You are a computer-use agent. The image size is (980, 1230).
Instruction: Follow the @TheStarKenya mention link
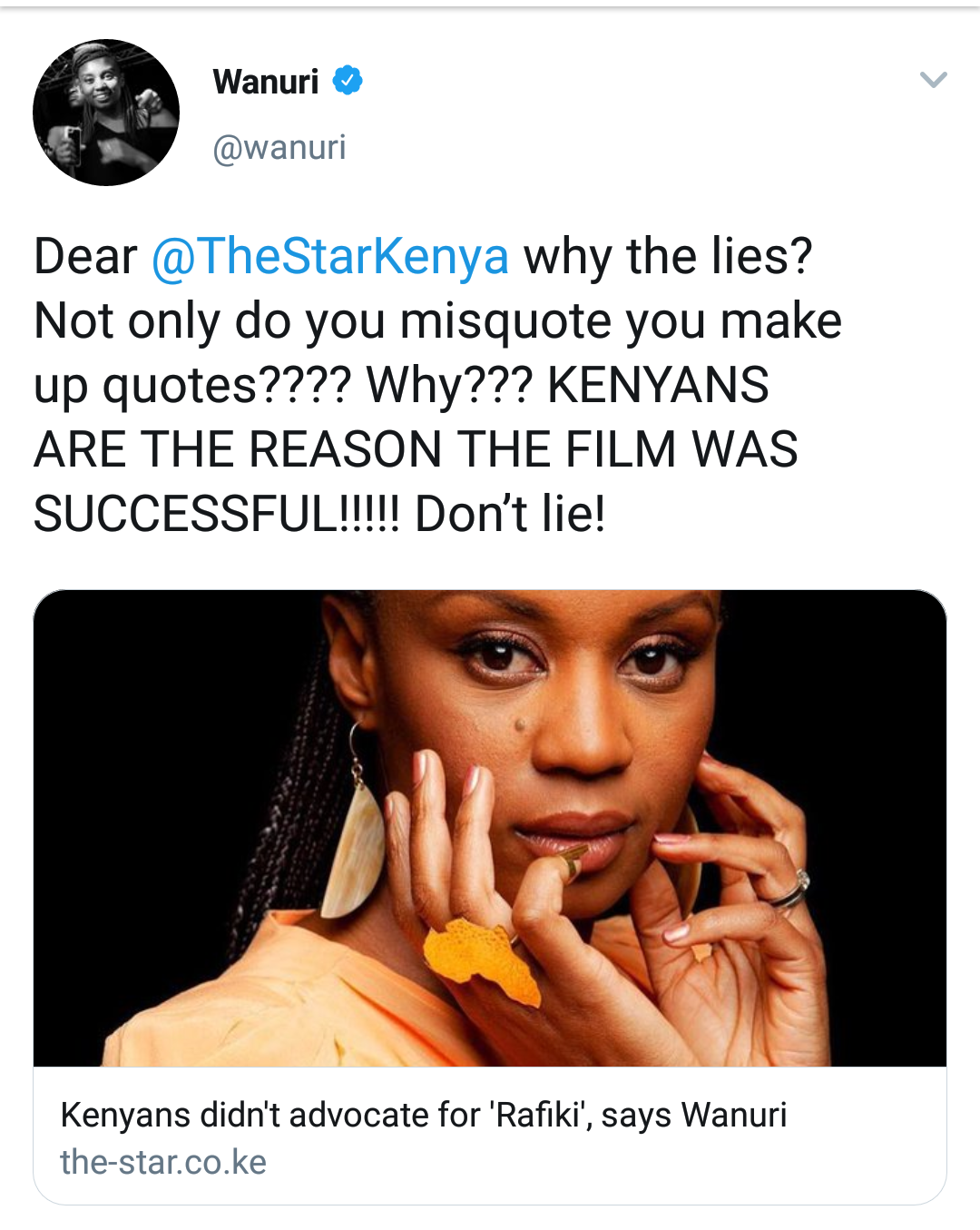(x=330, y=256)
